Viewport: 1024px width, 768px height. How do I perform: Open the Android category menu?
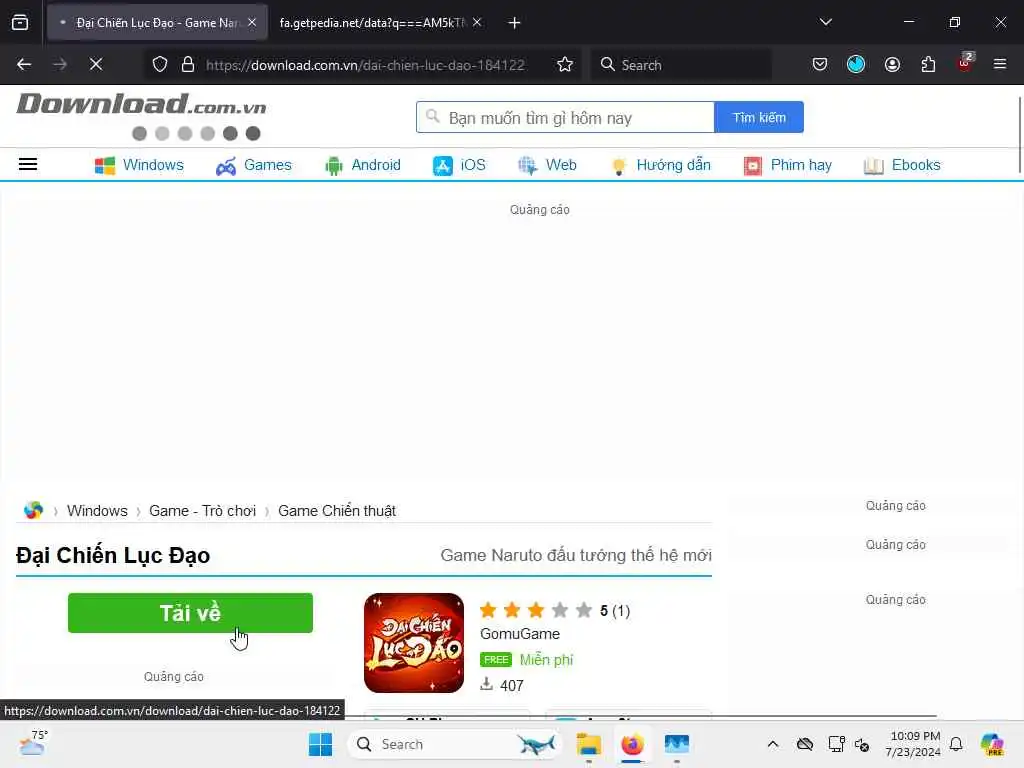(x=363, y=165)
